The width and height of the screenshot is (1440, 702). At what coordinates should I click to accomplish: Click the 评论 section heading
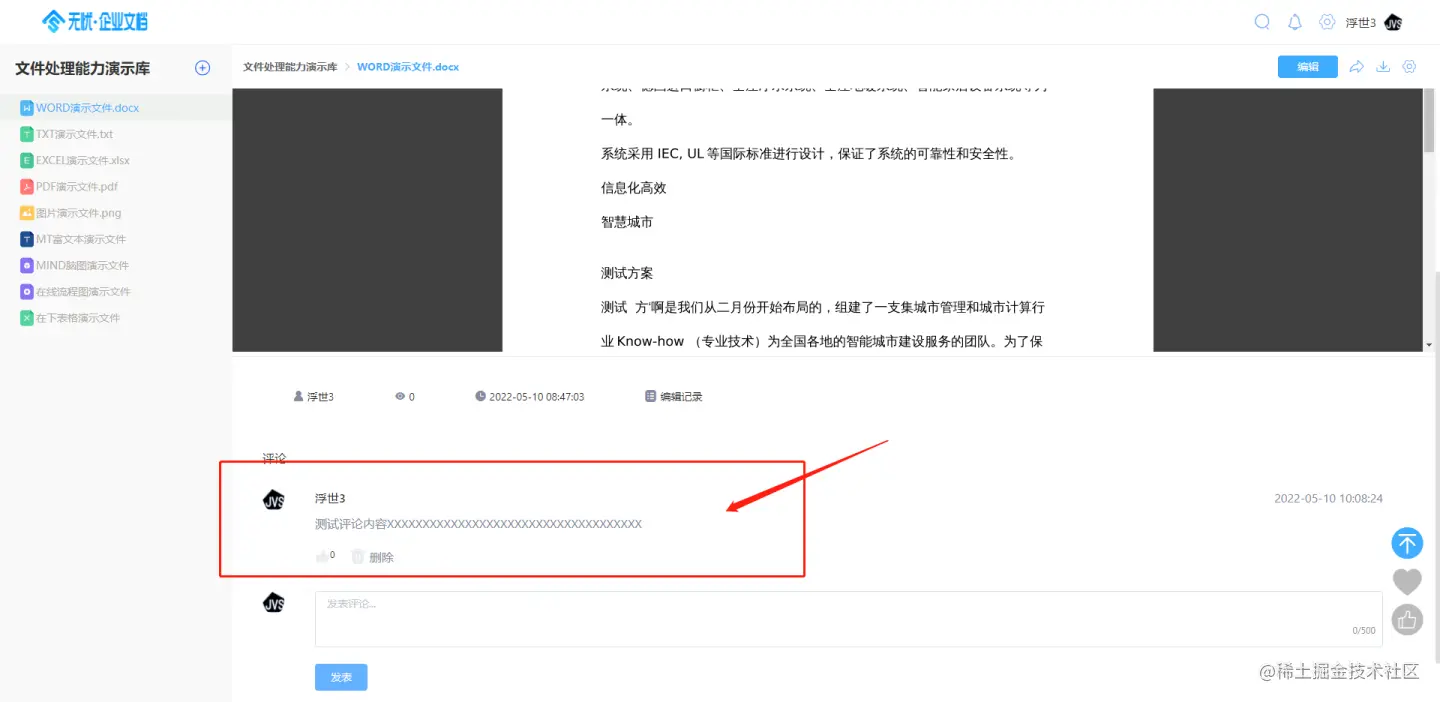point(274,458)
